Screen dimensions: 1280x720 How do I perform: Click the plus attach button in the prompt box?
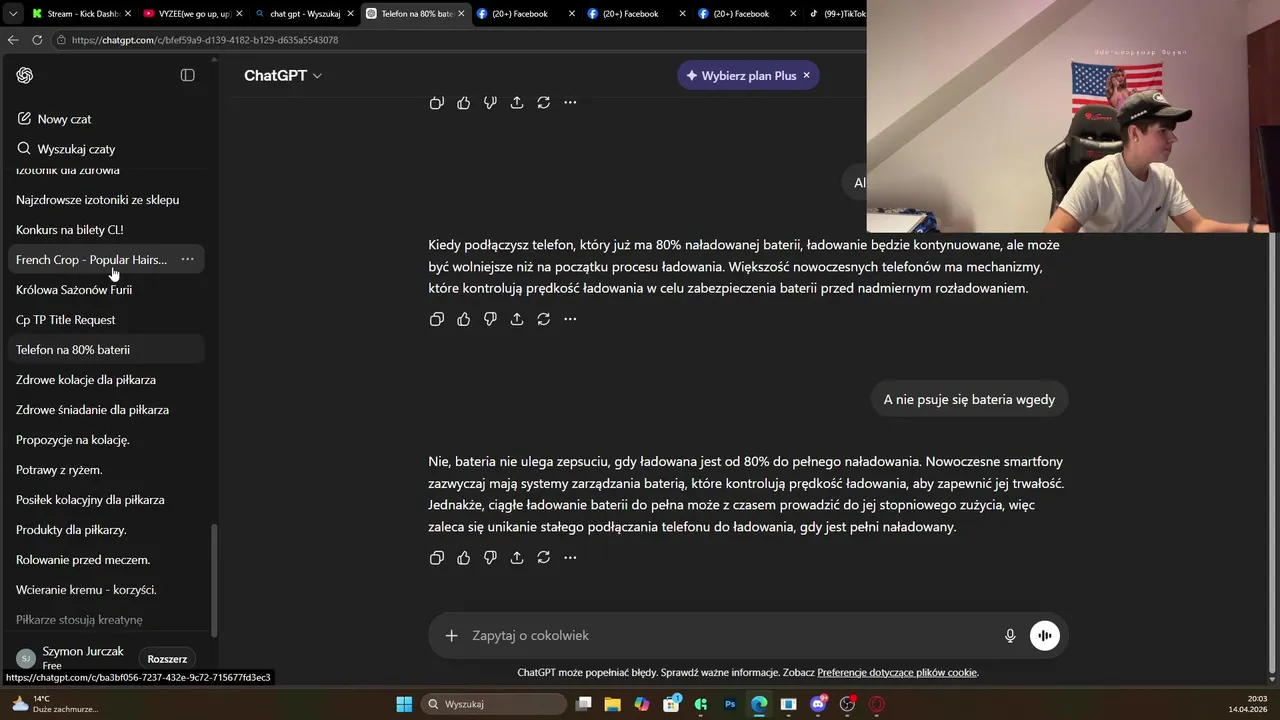click(451, 635)
